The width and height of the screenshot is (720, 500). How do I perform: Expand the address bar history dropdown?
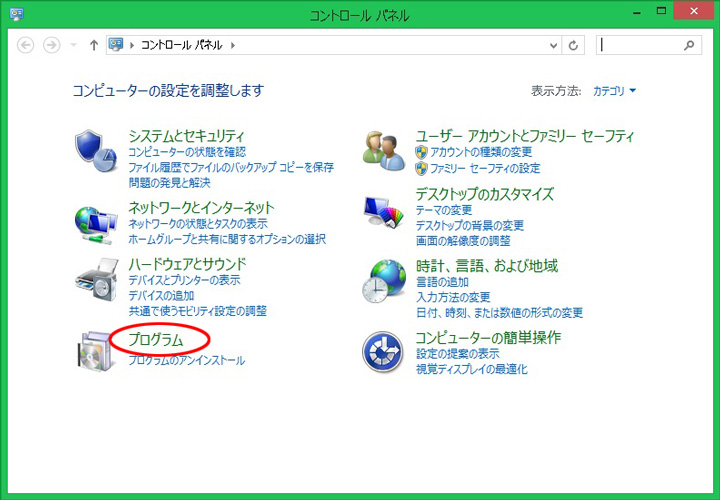pyautogui.click(x=553, y=45)
